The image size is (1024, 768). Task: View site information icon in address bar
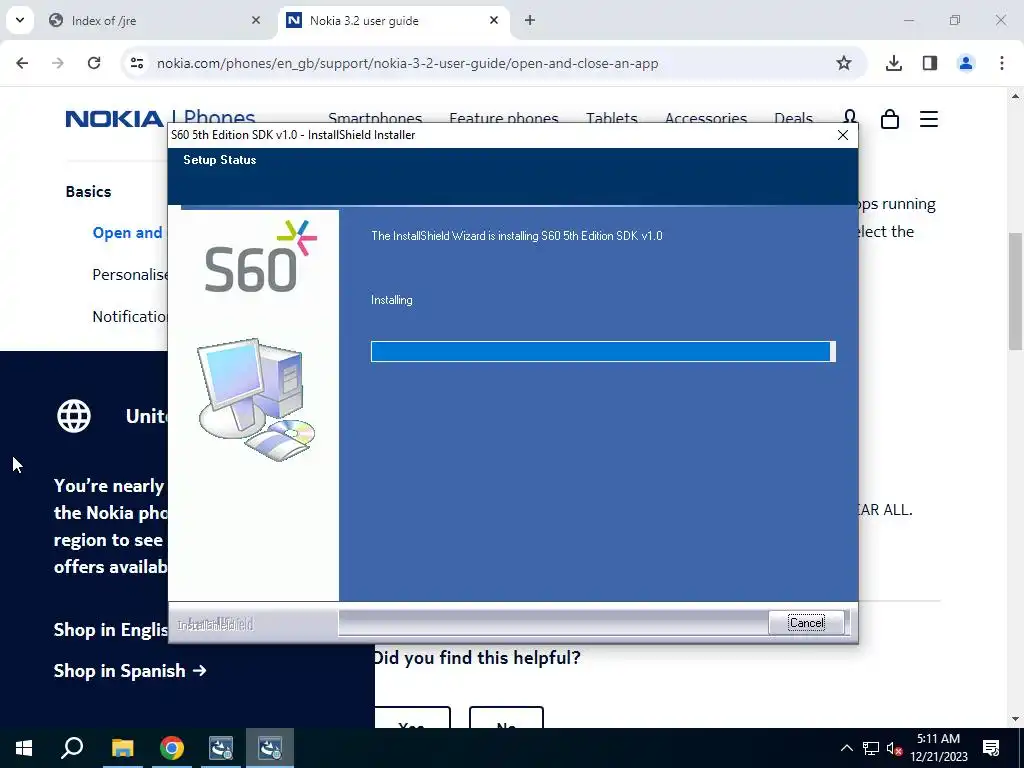[136, 63]
